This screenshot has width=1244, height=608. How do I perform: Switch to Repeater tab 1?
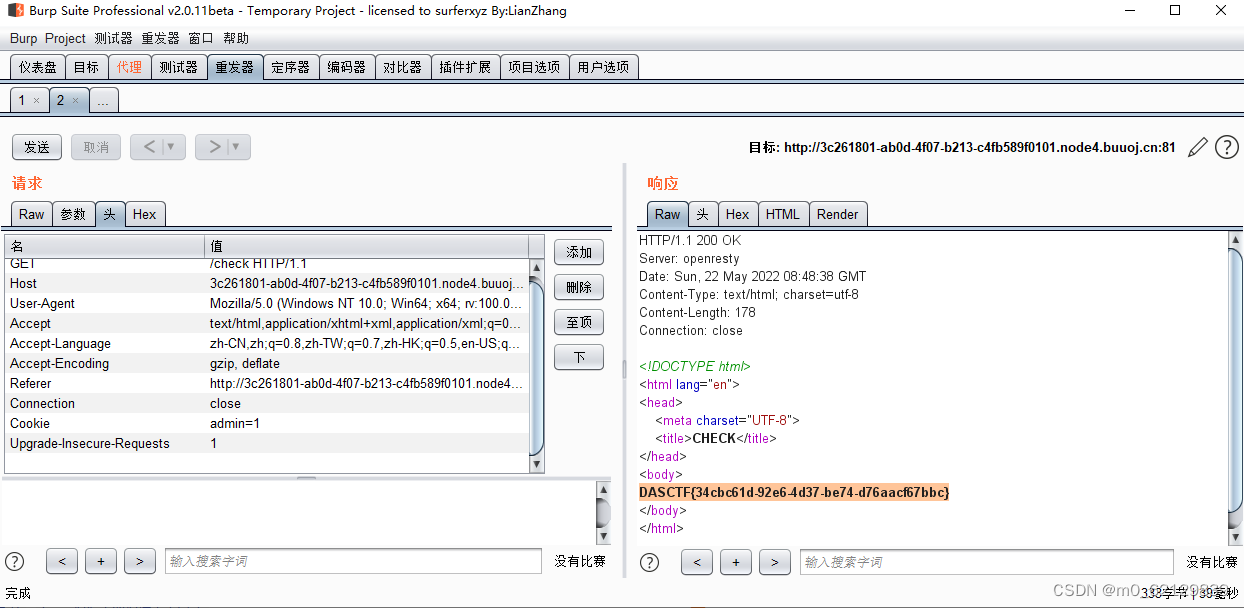22,100
